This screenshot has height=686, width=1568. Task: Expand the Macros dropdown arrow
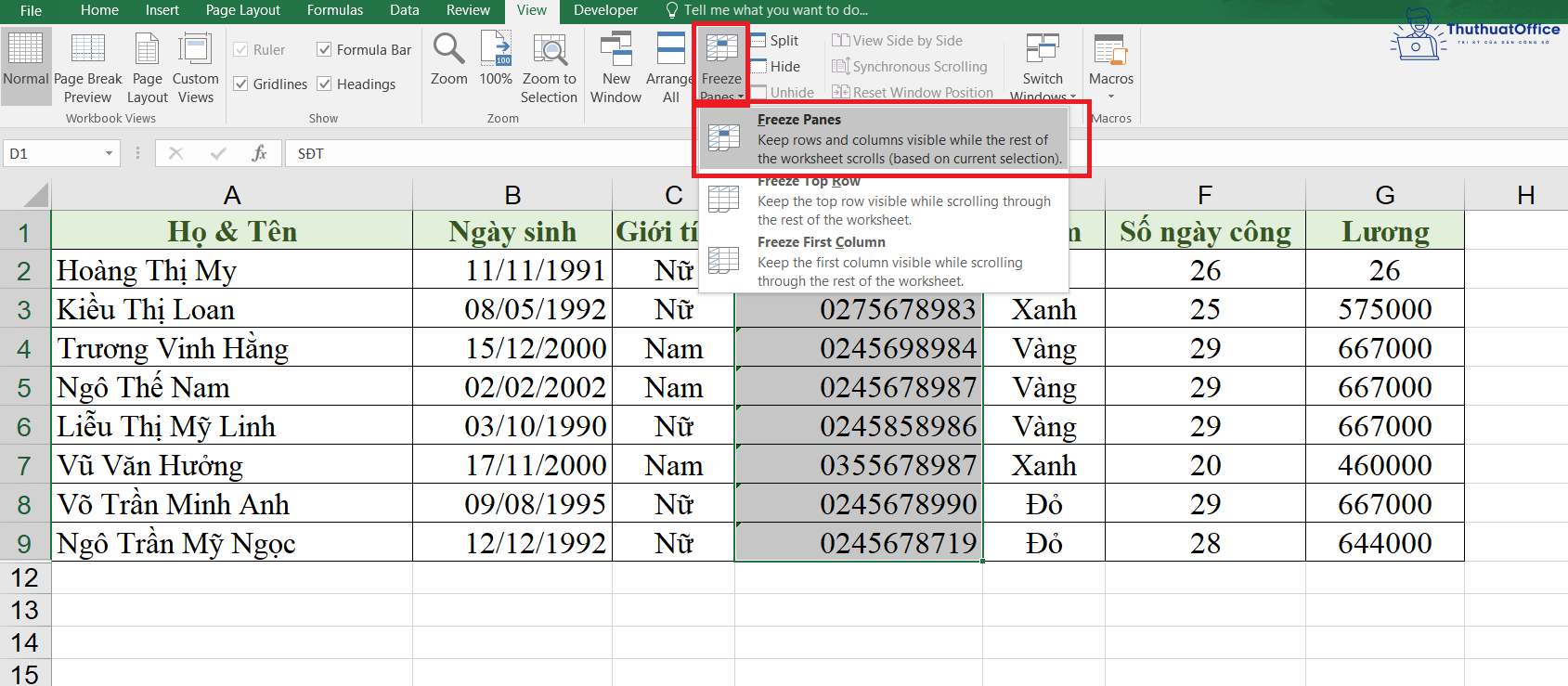pyautogui.click(x=1110, y=97)
